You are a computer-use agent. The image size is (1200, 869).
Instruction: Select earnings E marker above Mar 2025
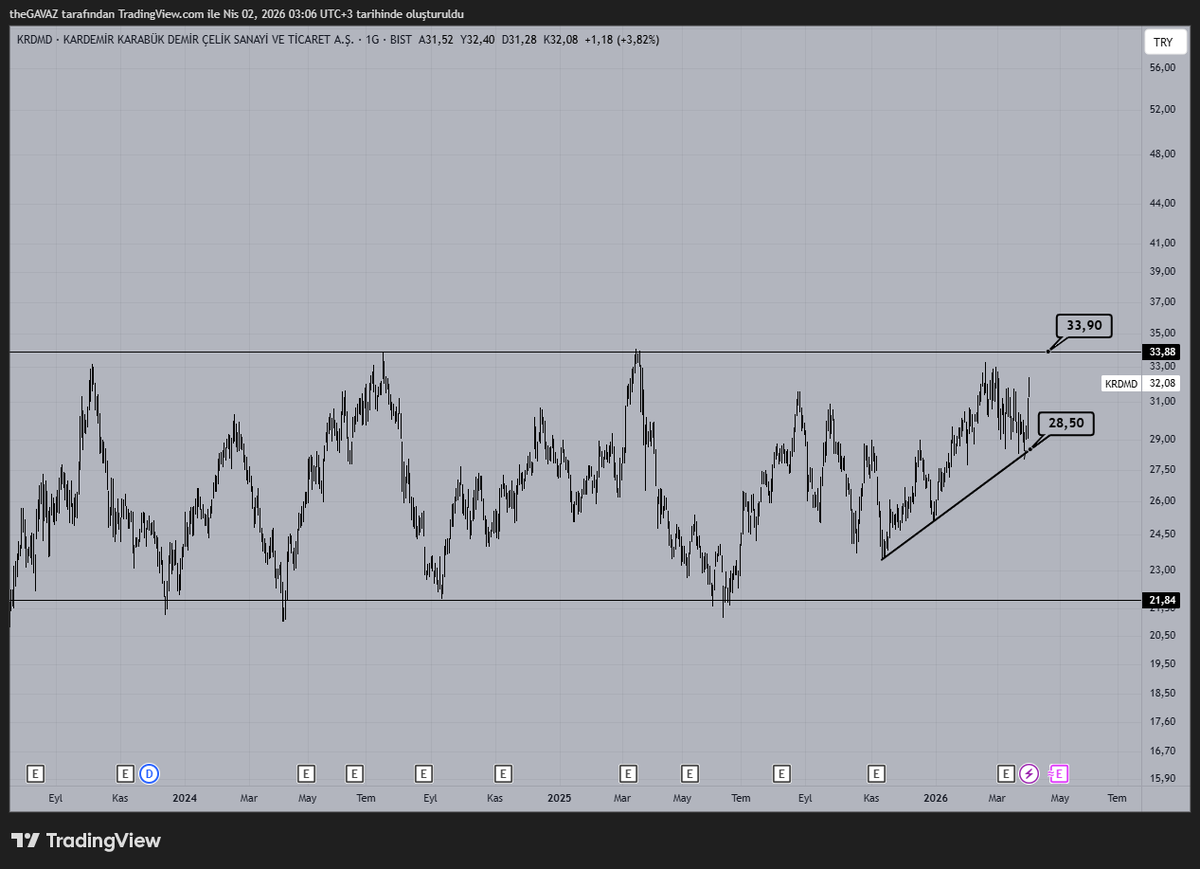628,773
